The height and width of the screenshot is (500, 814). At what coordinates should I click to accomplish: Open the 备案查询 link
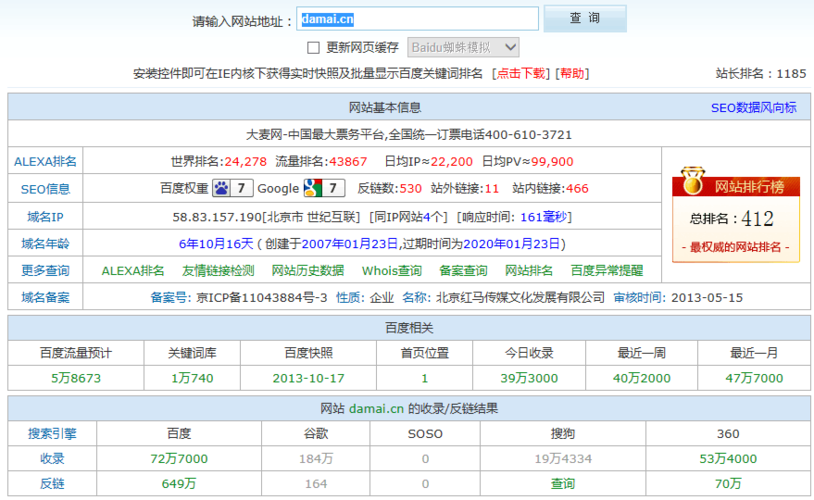click(463, 271)
